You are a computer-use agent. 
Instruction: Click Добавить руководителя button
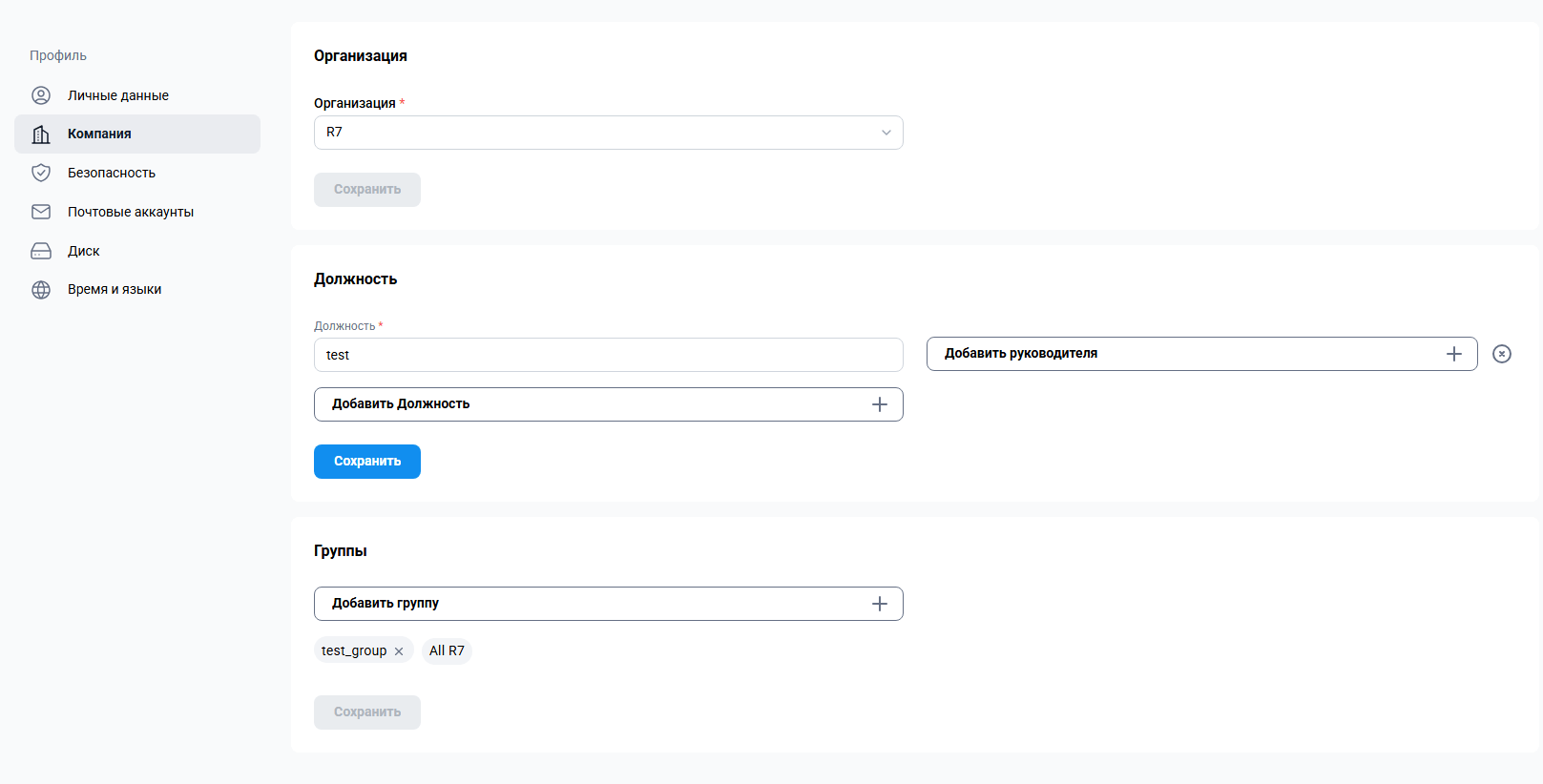click(x=1202, y=354)
